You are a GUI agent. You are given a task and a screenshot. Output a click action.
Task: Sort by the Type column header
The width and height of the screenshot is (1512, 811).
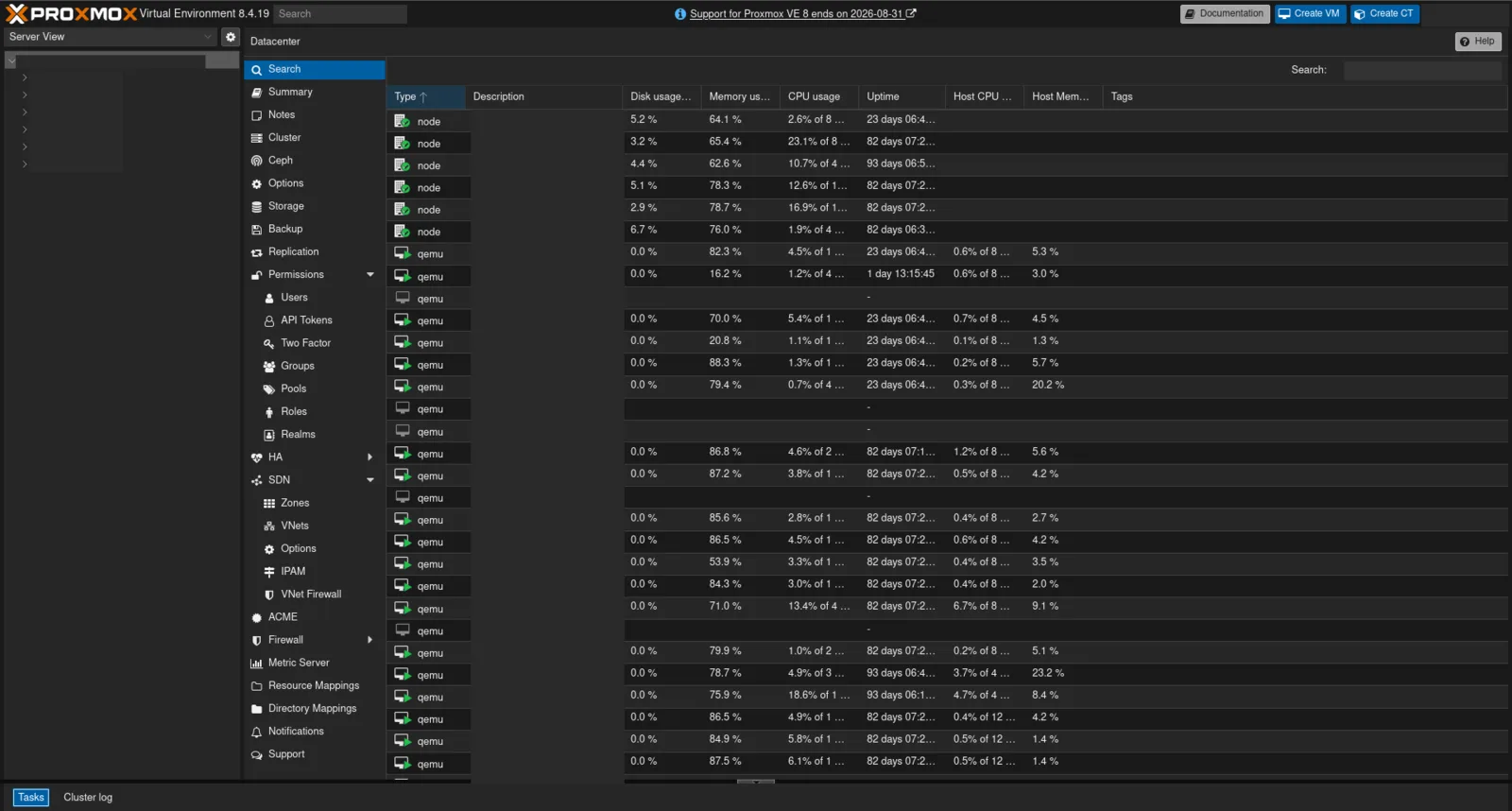(426, 96)
